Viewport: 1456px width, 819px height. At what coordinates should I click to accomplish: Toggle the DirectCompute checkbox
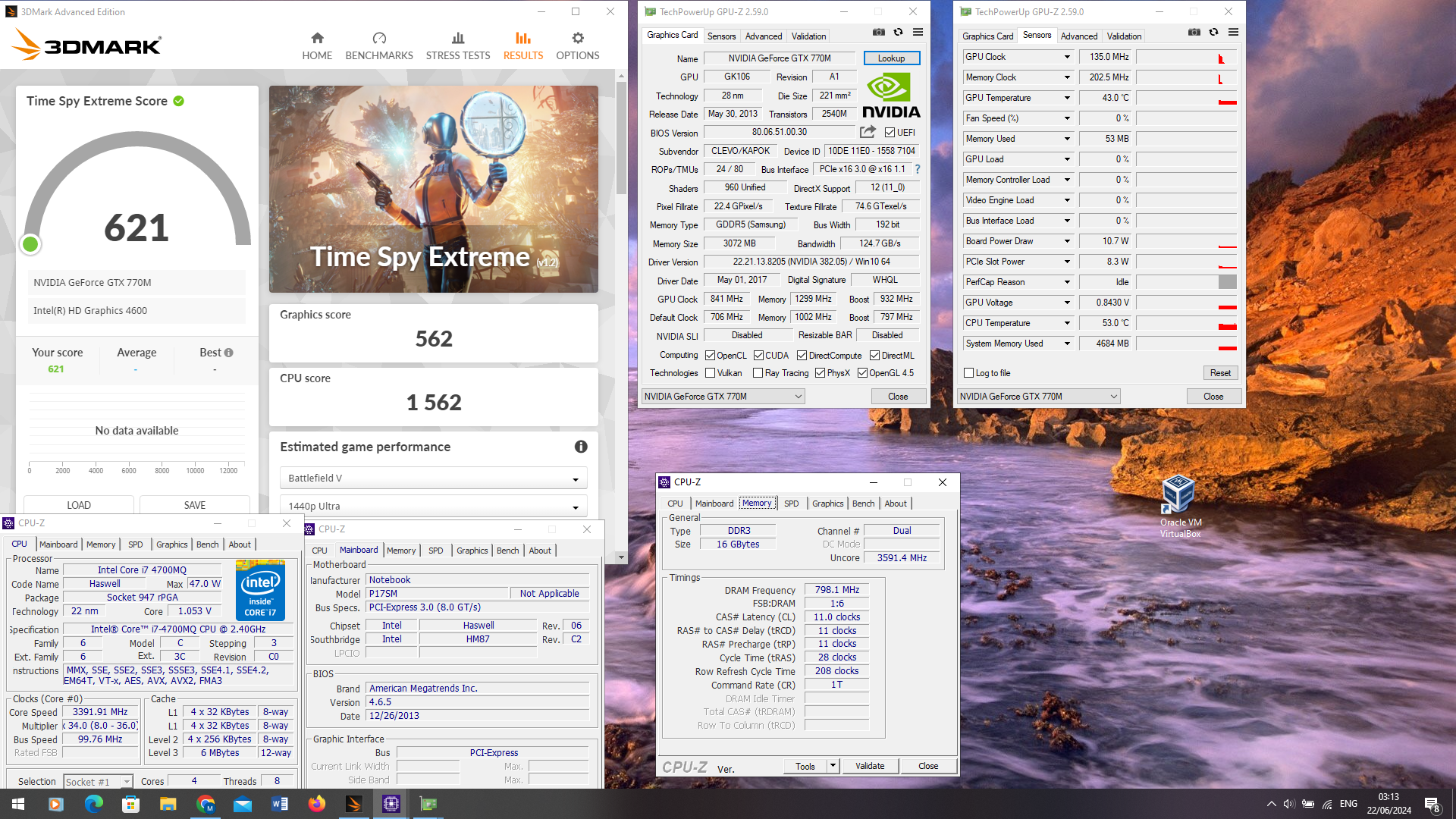pos(802,356)
